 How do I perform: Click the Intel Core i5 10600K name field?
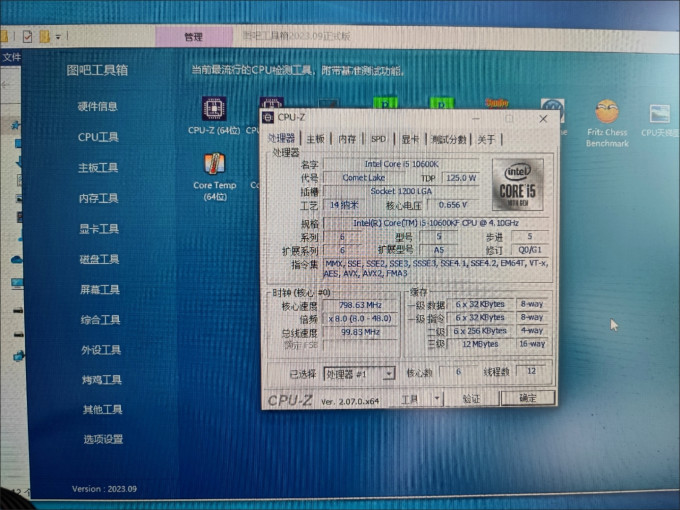pyautogui.click(x=401, y=164)
